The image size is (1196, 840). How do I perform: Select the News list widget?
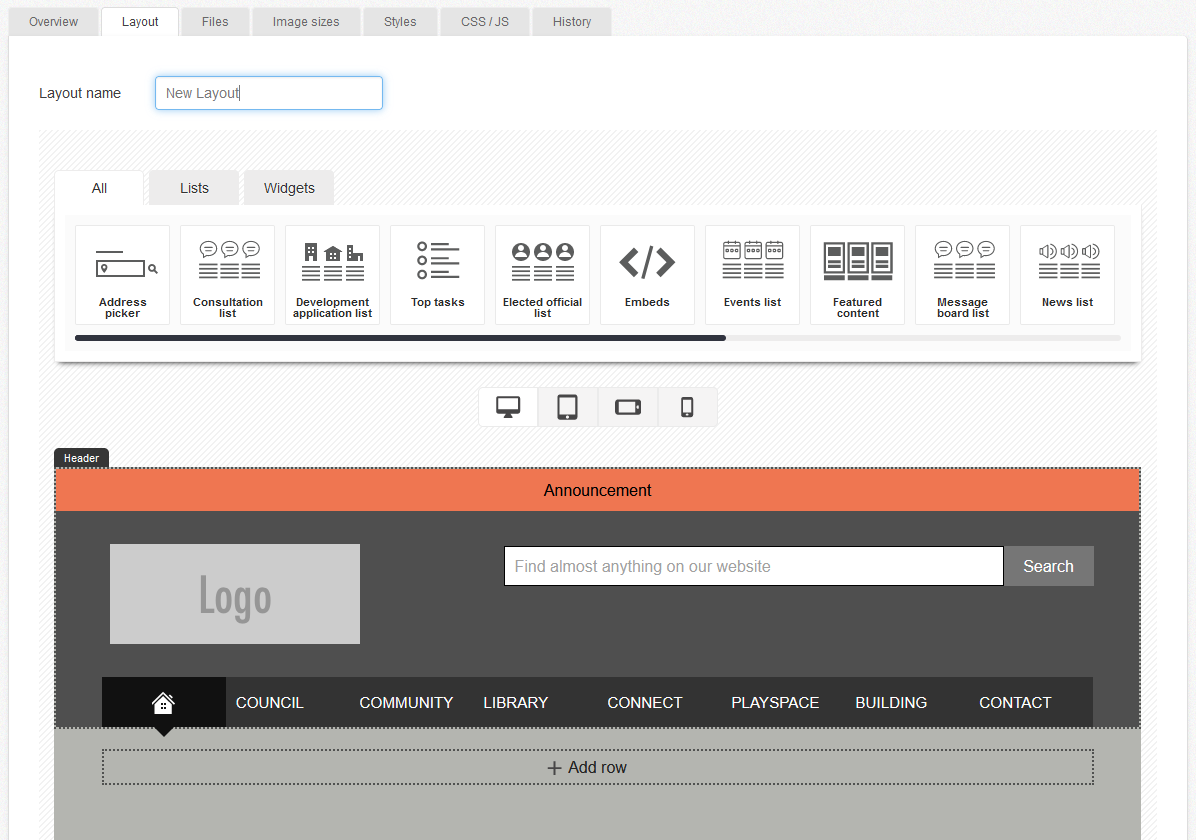pyautogui.click(x=1067, y=274)
